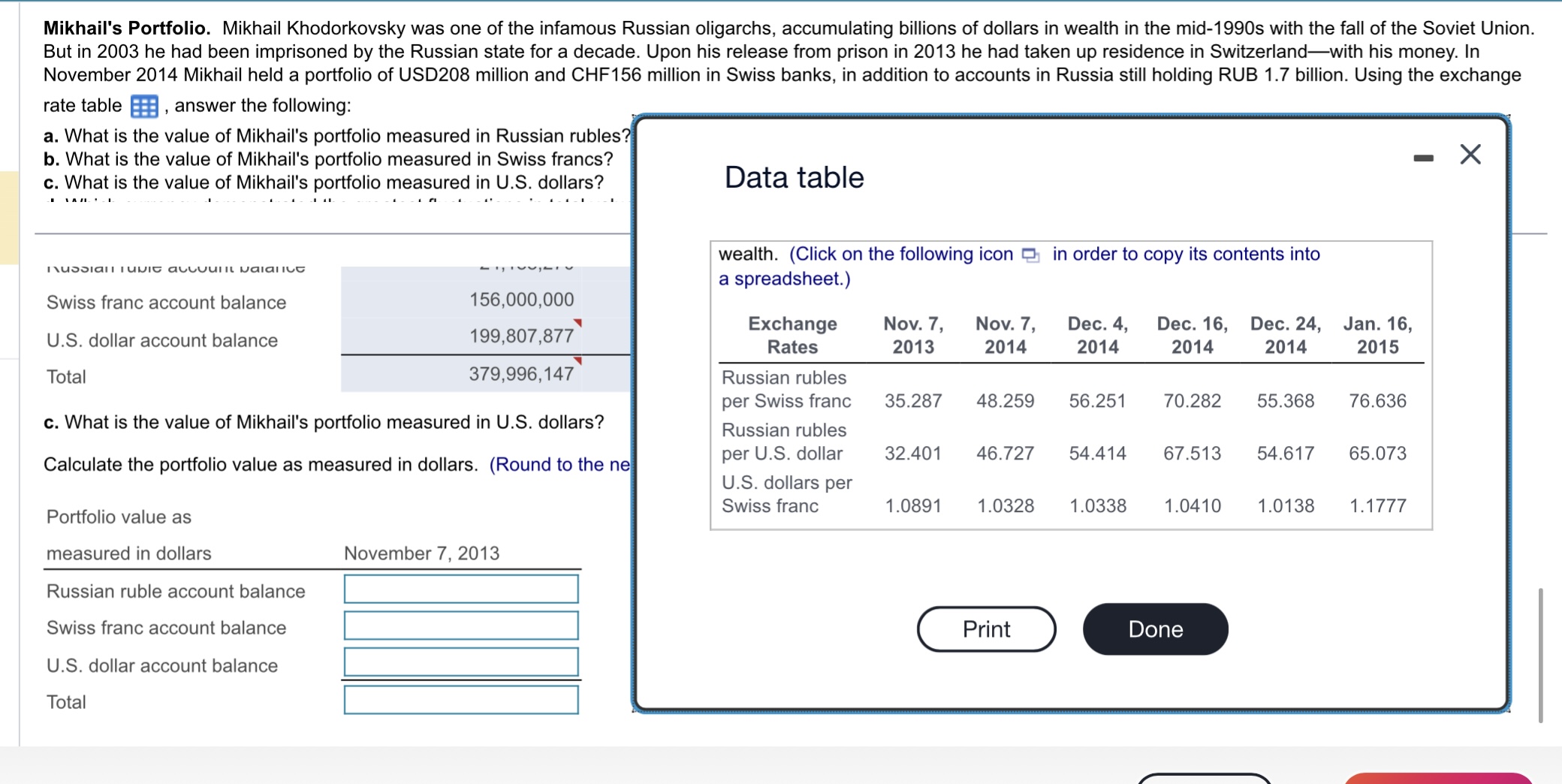Click the 379,996,147 total value cell
This screenshot has width=1562, height=784.
(521, 374)
